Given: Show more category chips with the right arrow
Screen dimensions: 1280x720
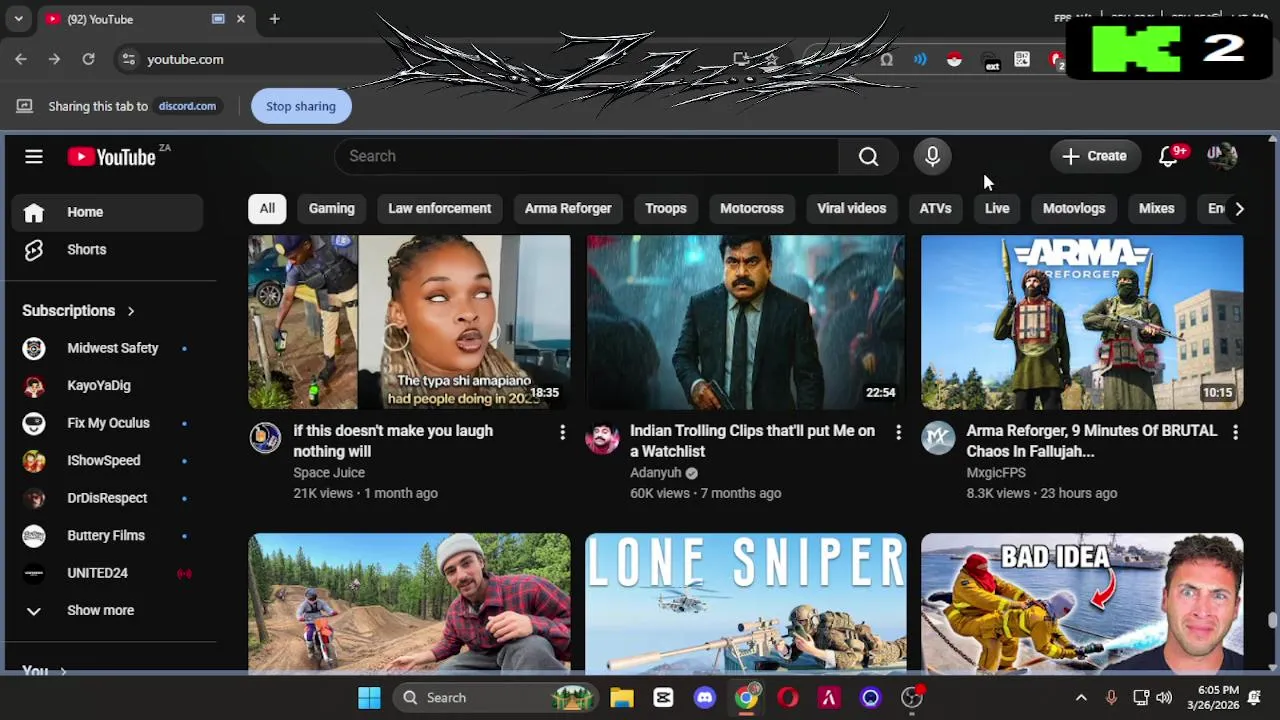Looking at the screenshot, I should point(1239,208).
